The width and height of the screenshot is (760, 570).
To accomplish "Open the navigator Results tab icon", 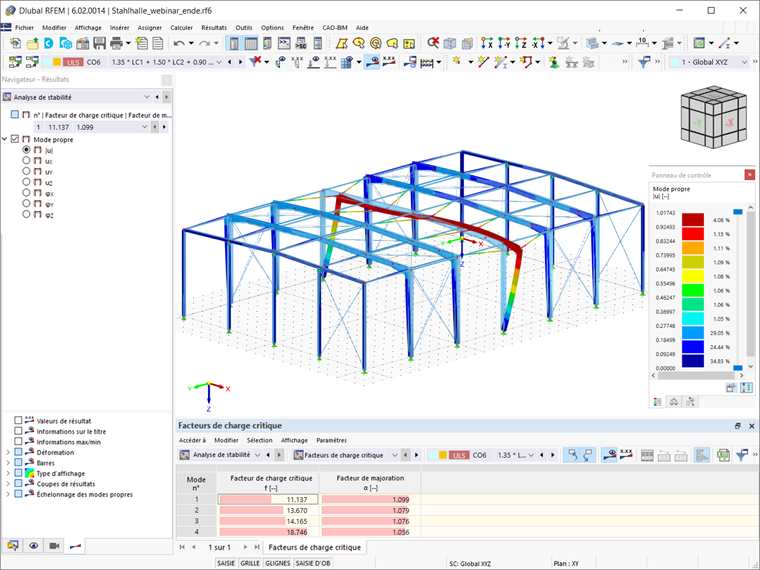I will pyautogui.click(x=76, y=546).
